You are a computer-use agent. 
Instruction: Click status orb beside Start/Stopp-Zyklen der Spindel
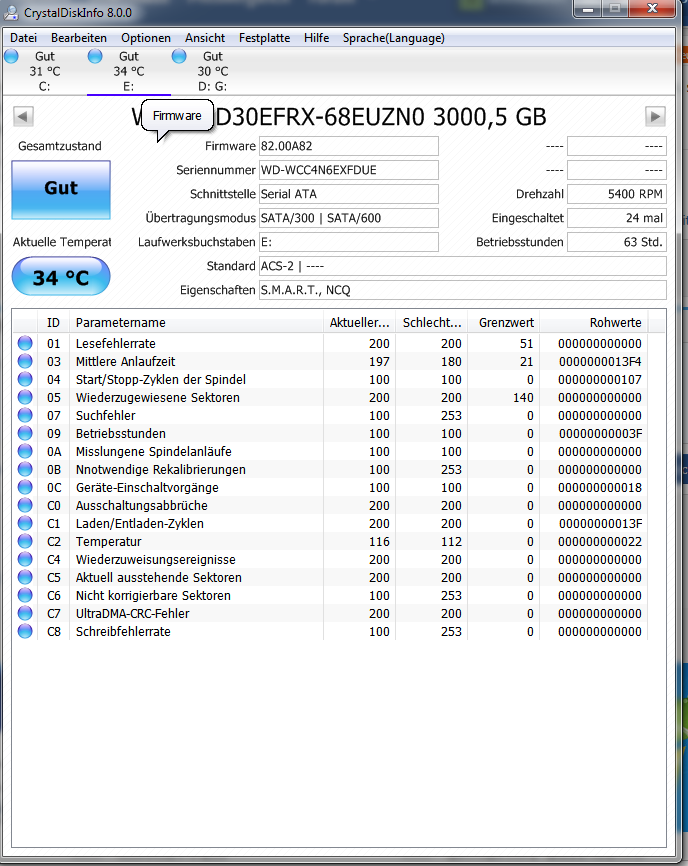point(25,379)
